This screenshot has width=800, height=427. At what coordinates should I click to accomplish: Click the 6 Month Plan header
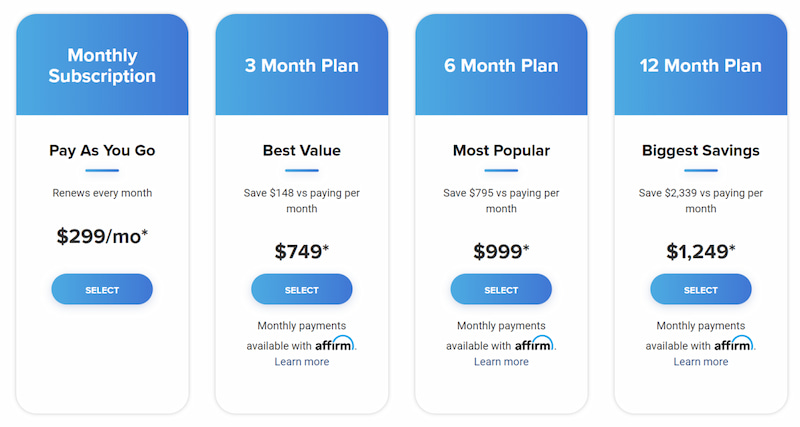pyautogui.click(x=501, y=65)
